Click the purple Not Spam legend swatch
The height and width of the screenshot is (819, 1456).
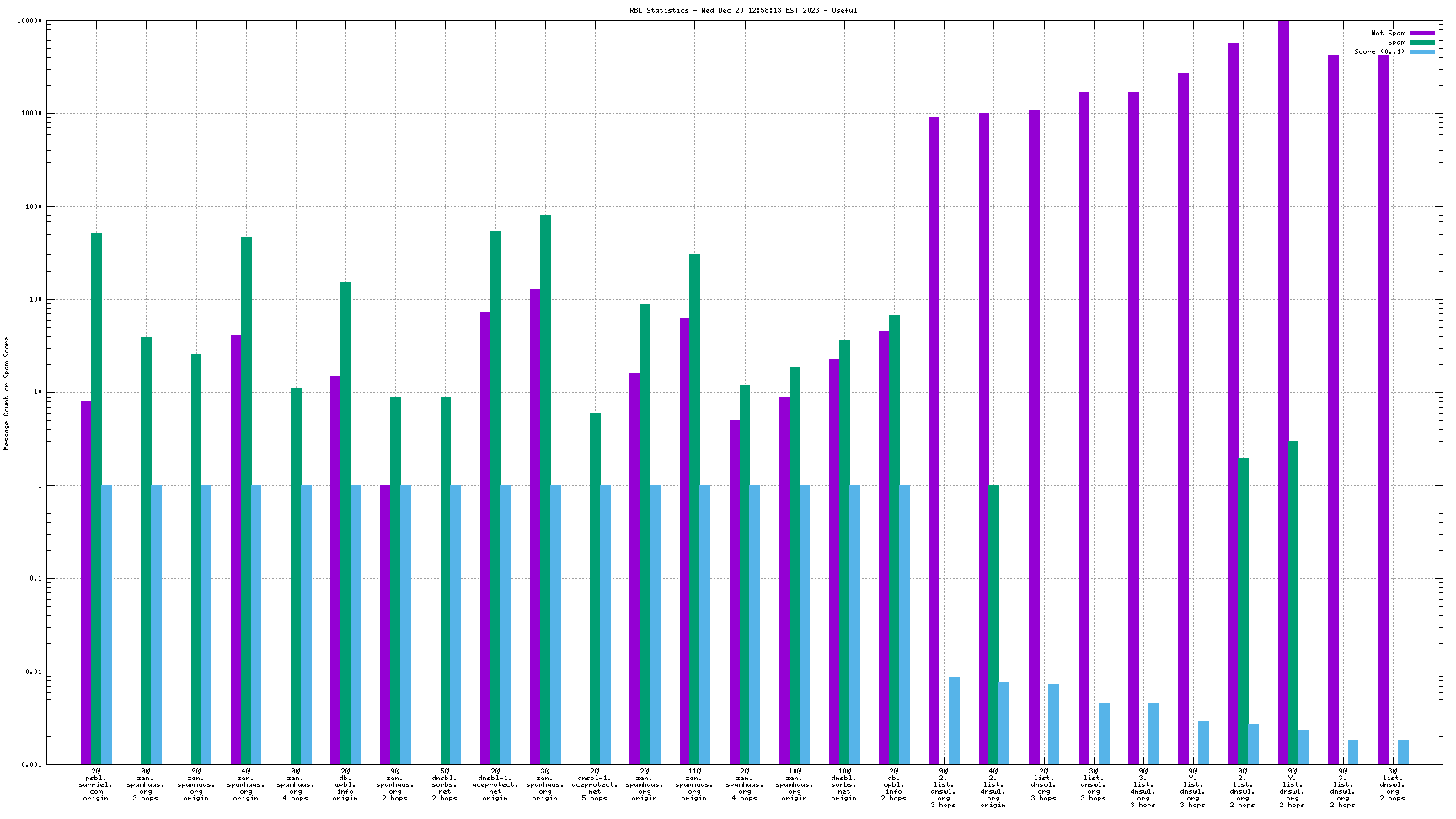click(1421, 33)
